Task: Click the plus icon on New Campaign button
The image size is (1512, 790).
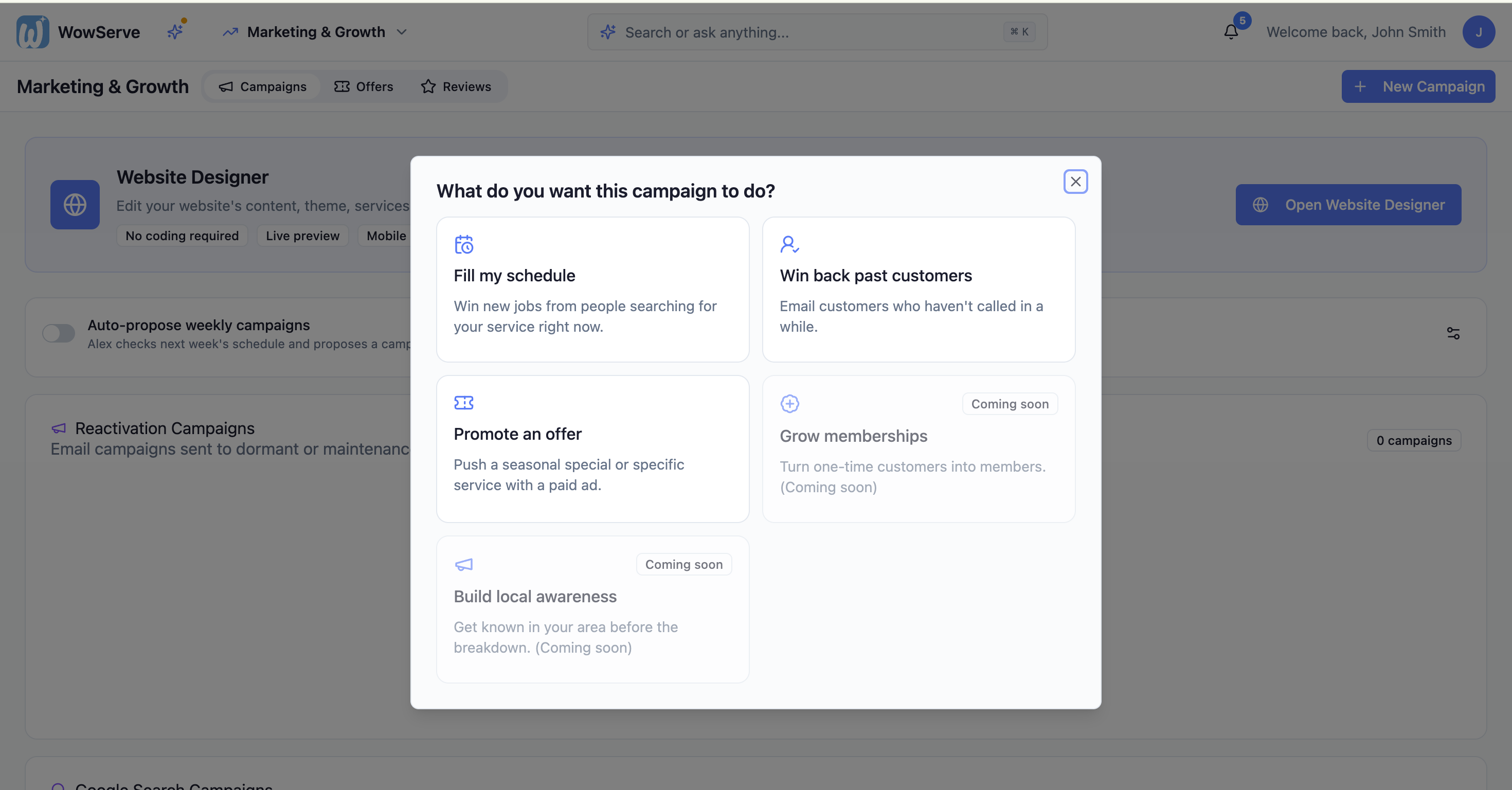Action: 1360,87
